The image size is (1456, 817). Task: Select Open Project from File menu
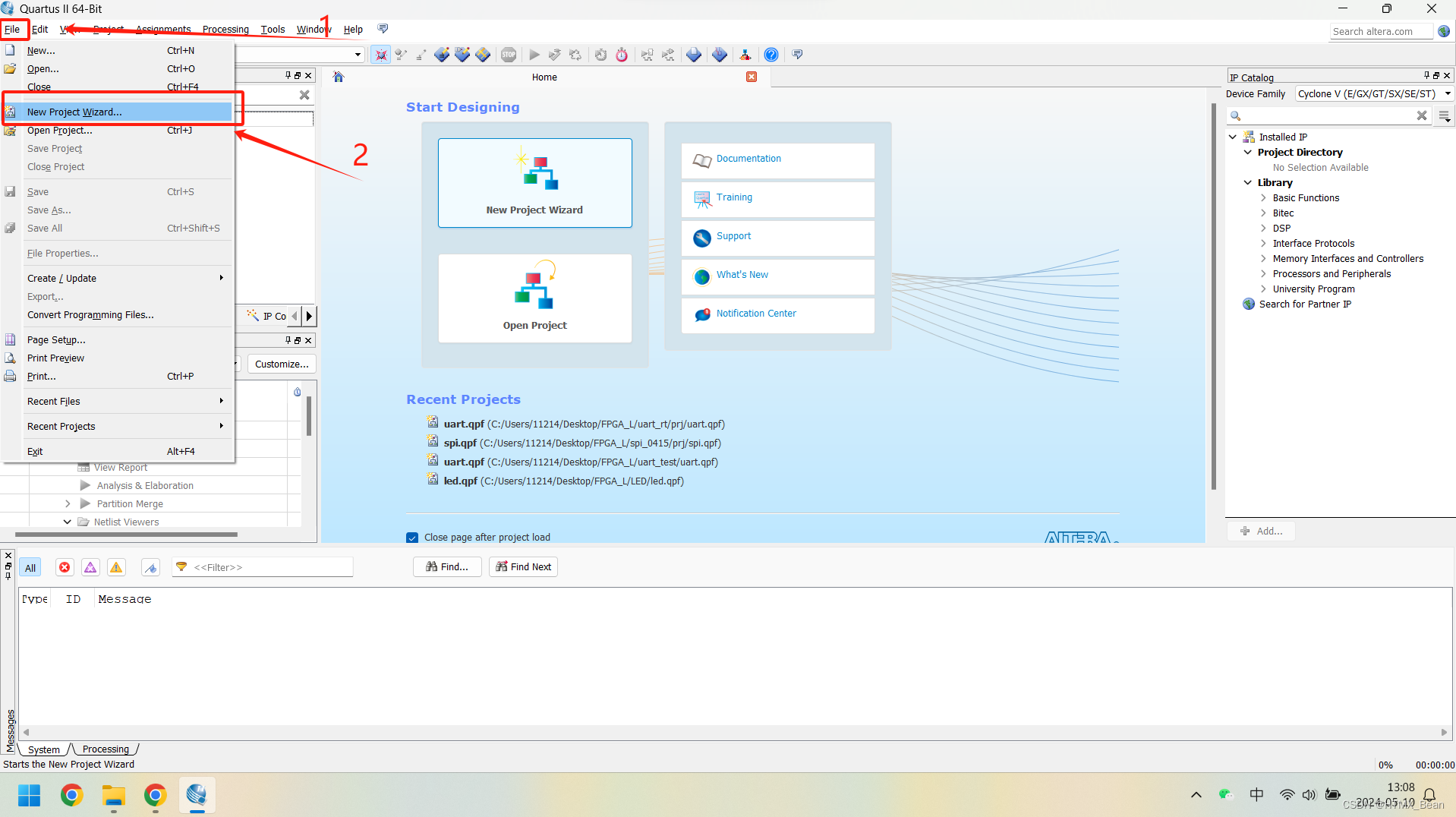[x=118, y=131]
